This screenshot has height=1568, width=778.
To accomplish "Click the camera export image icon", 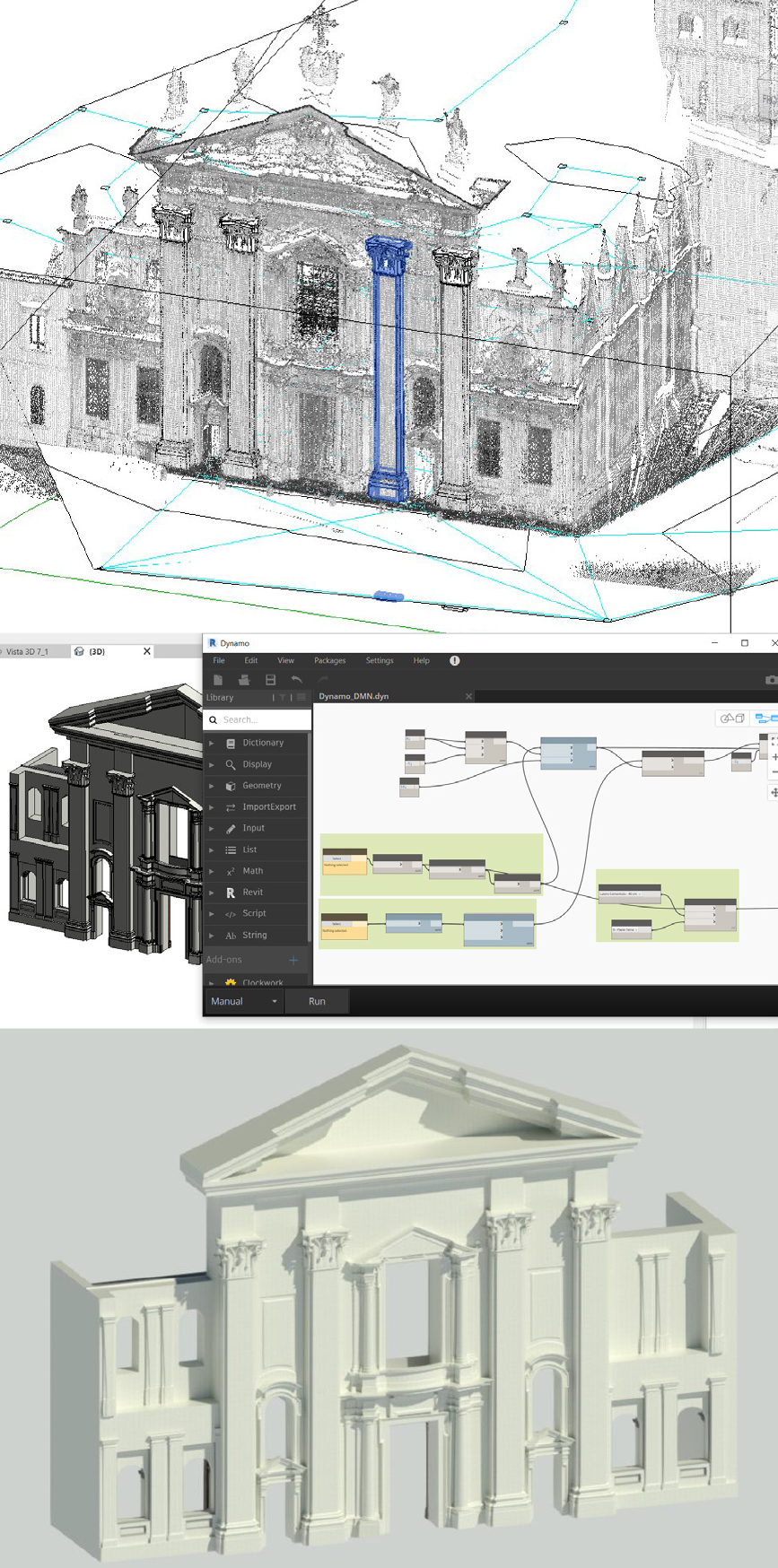I will [x=771, y=680].
